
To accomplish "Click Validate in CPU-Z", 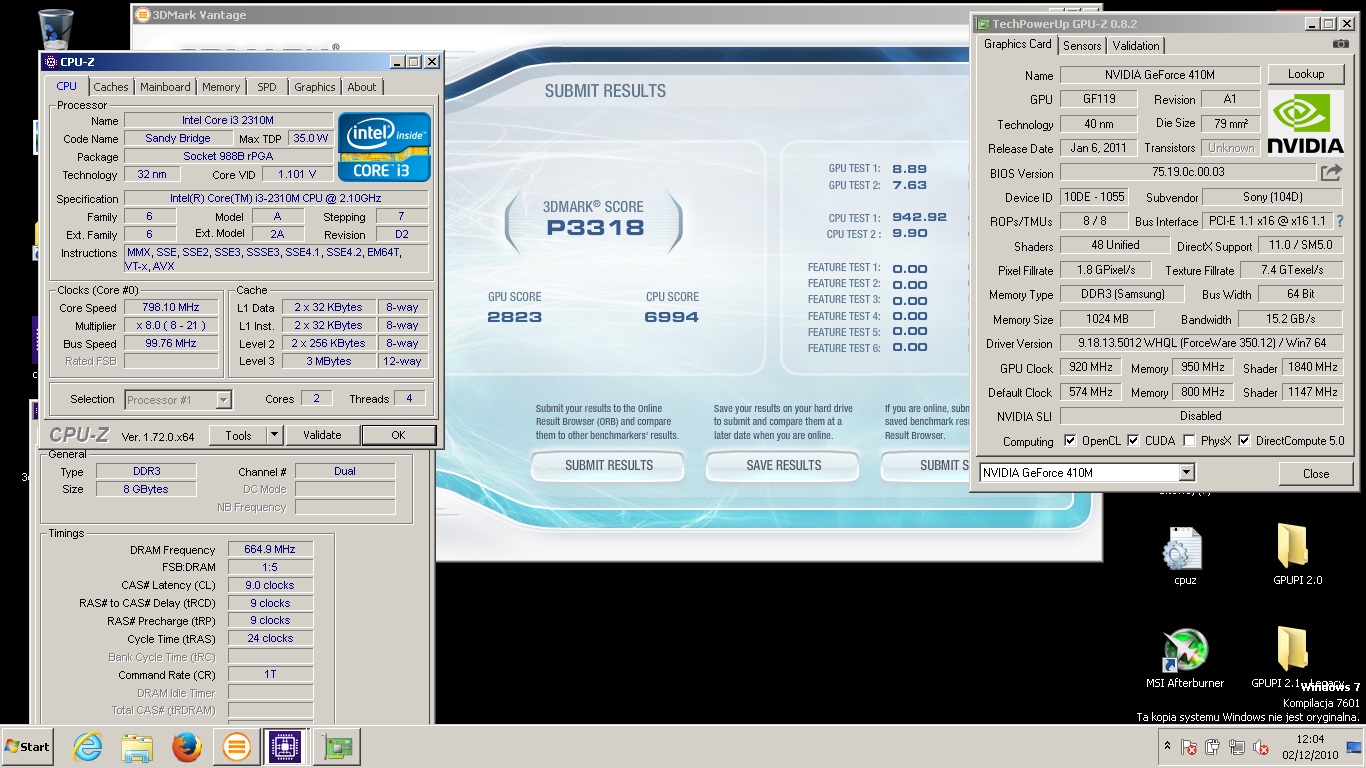I will click(x=322, y=435).
